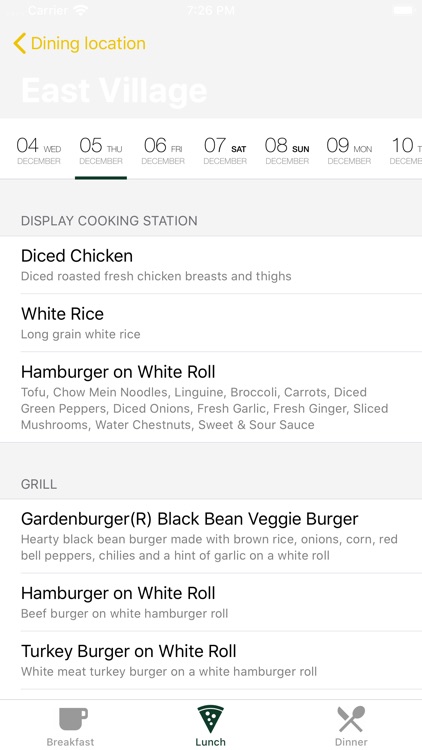This screenshot has width=422, height=750.
Task: Tap the Wi-Fi status icon
Action: [81, 10]
